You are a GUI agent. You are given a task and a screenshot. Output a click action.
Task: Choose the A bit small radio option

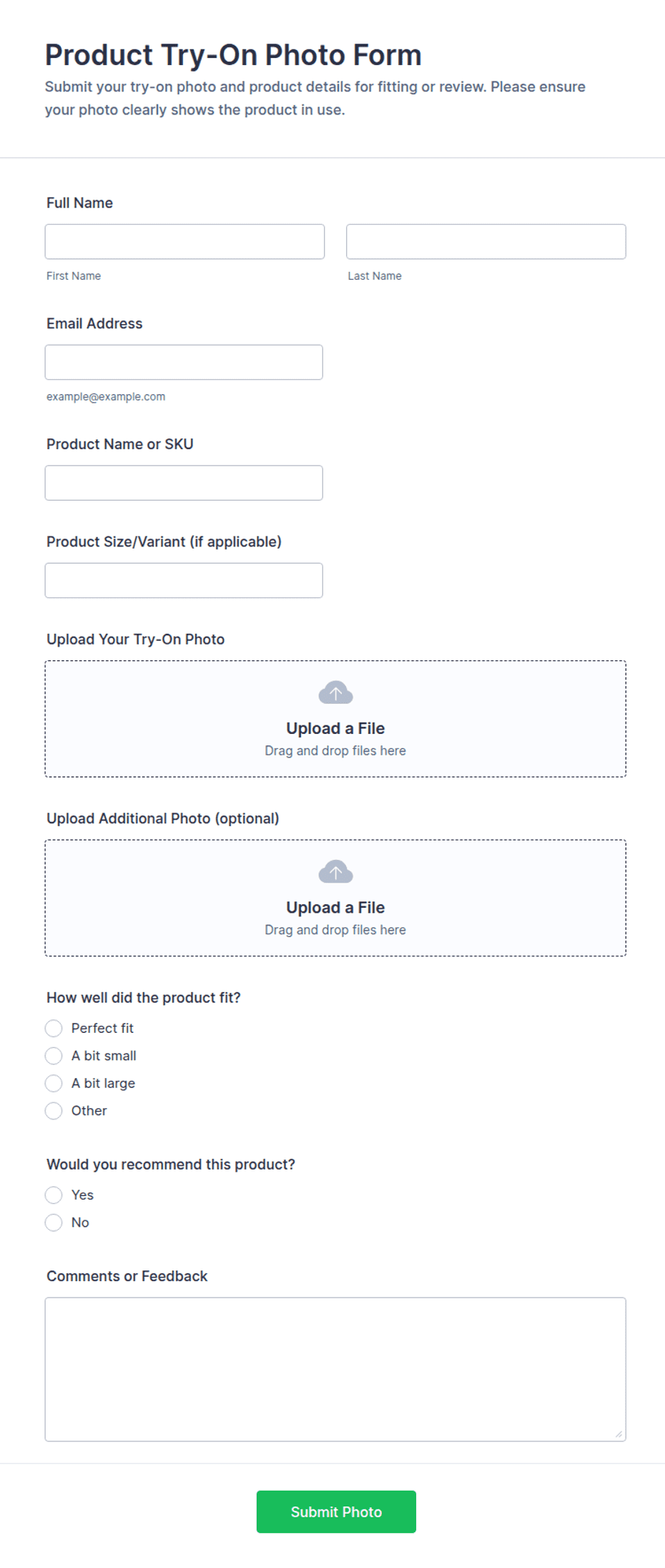pos(54,1056)
